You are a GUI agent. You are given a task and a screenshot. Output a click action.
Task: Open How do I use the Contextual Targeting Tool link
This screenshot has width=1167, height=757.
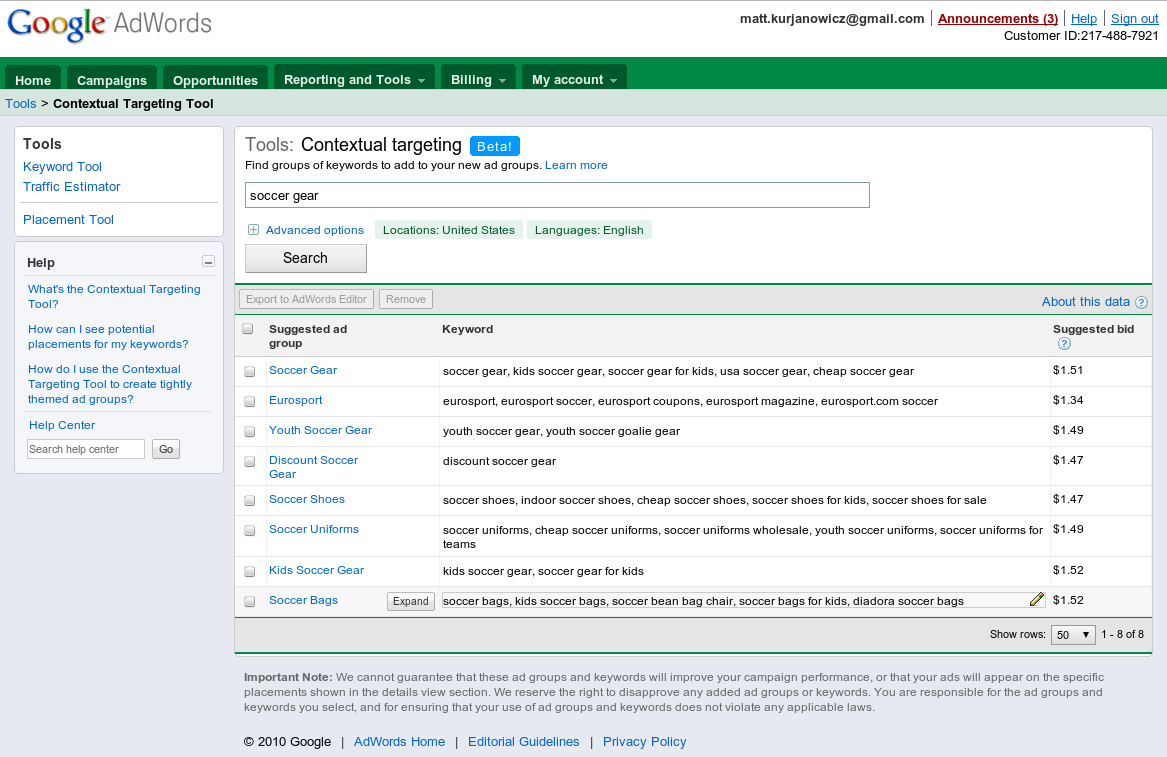point(109,384)
